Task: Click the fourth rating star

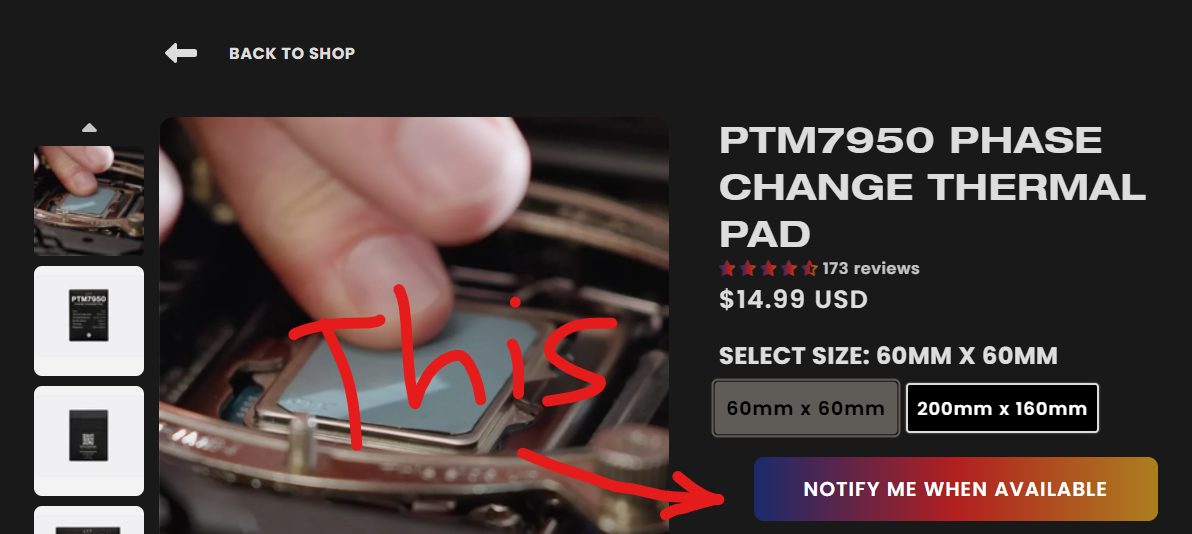Action: 789,269
